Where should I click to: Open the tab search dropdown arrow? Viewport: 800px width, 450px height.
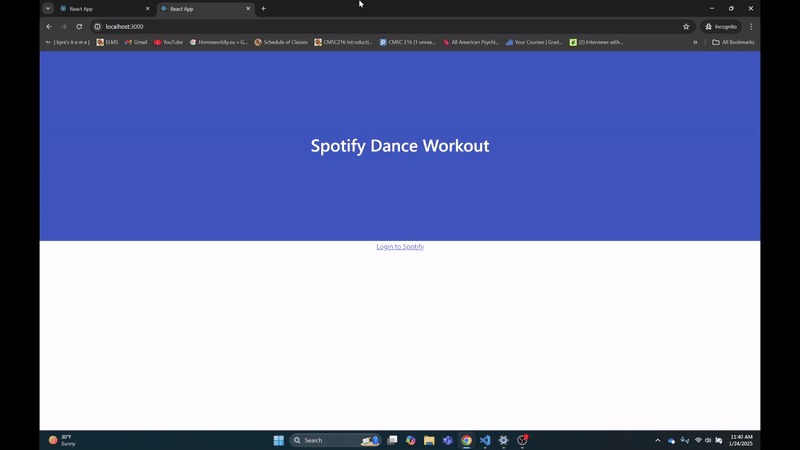coord(48,8)
